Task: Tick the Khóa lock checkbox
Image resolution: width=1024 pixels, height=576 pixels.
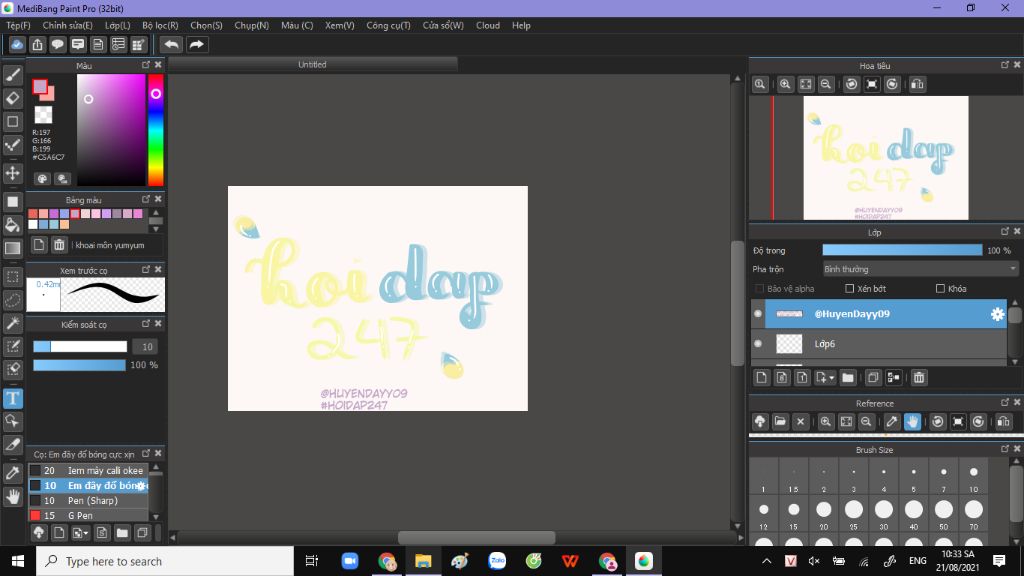Action: (940, 289)
